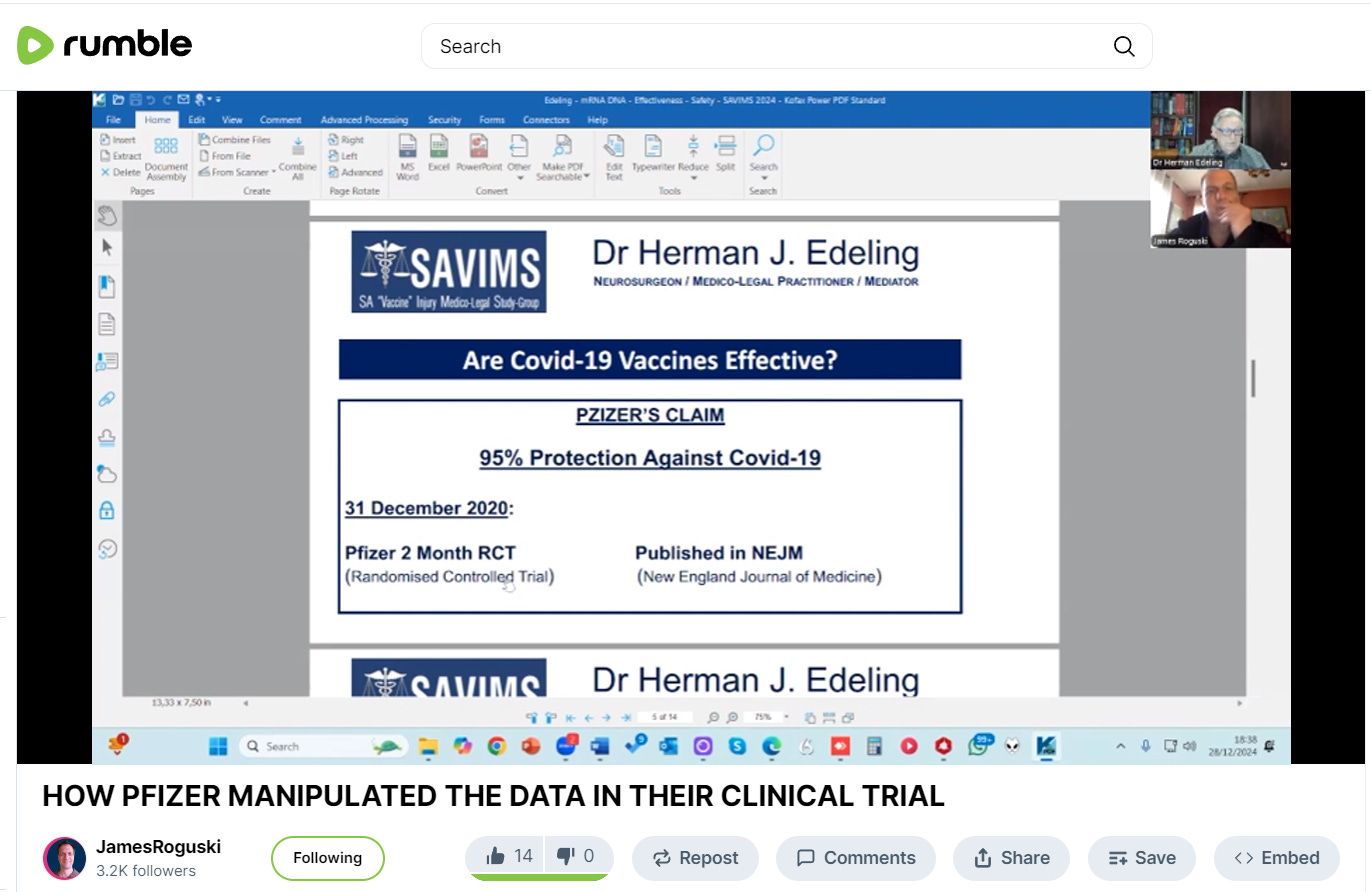The width and height of the screenshot is (1371, 892).
Task: Save the video to a playlist
Action: point(1141,858)
